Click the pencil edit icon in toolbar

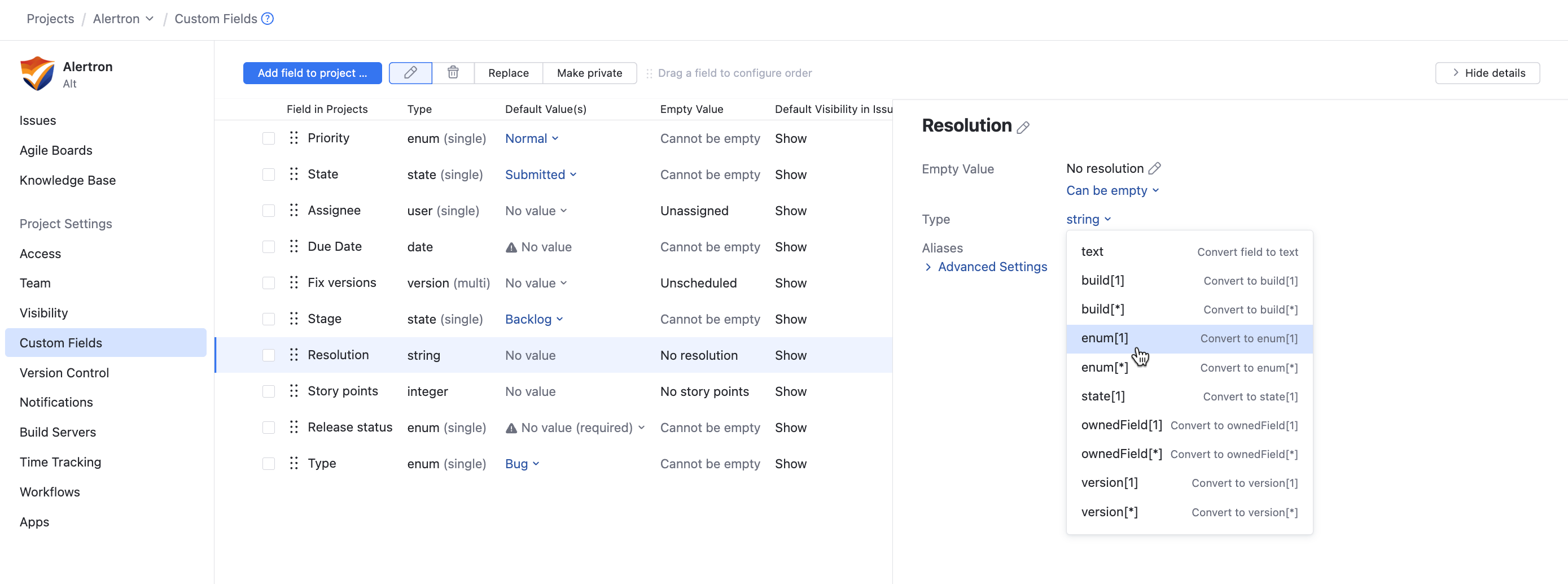click(x=410, y=73)
